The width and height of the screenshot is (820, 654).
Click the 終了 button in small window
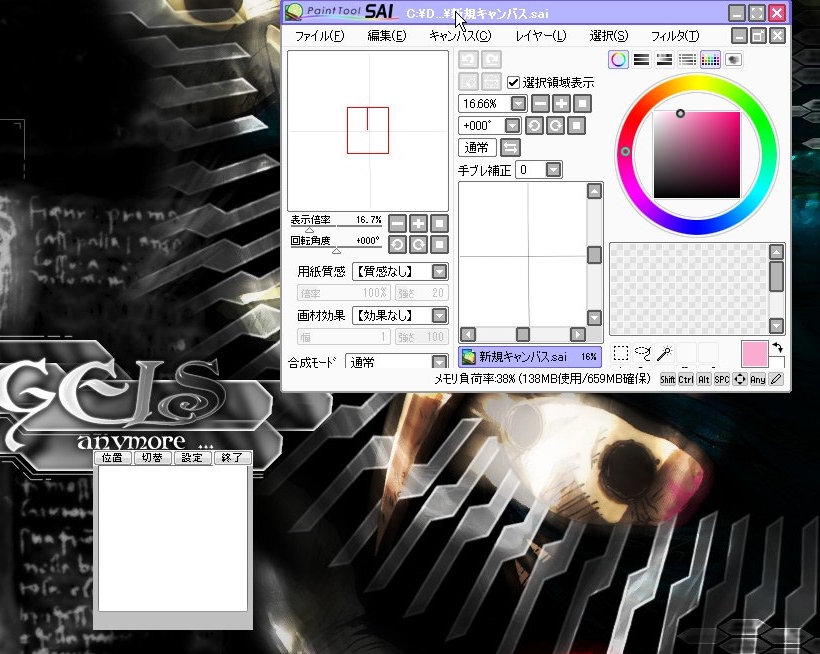tap(232, 458)
